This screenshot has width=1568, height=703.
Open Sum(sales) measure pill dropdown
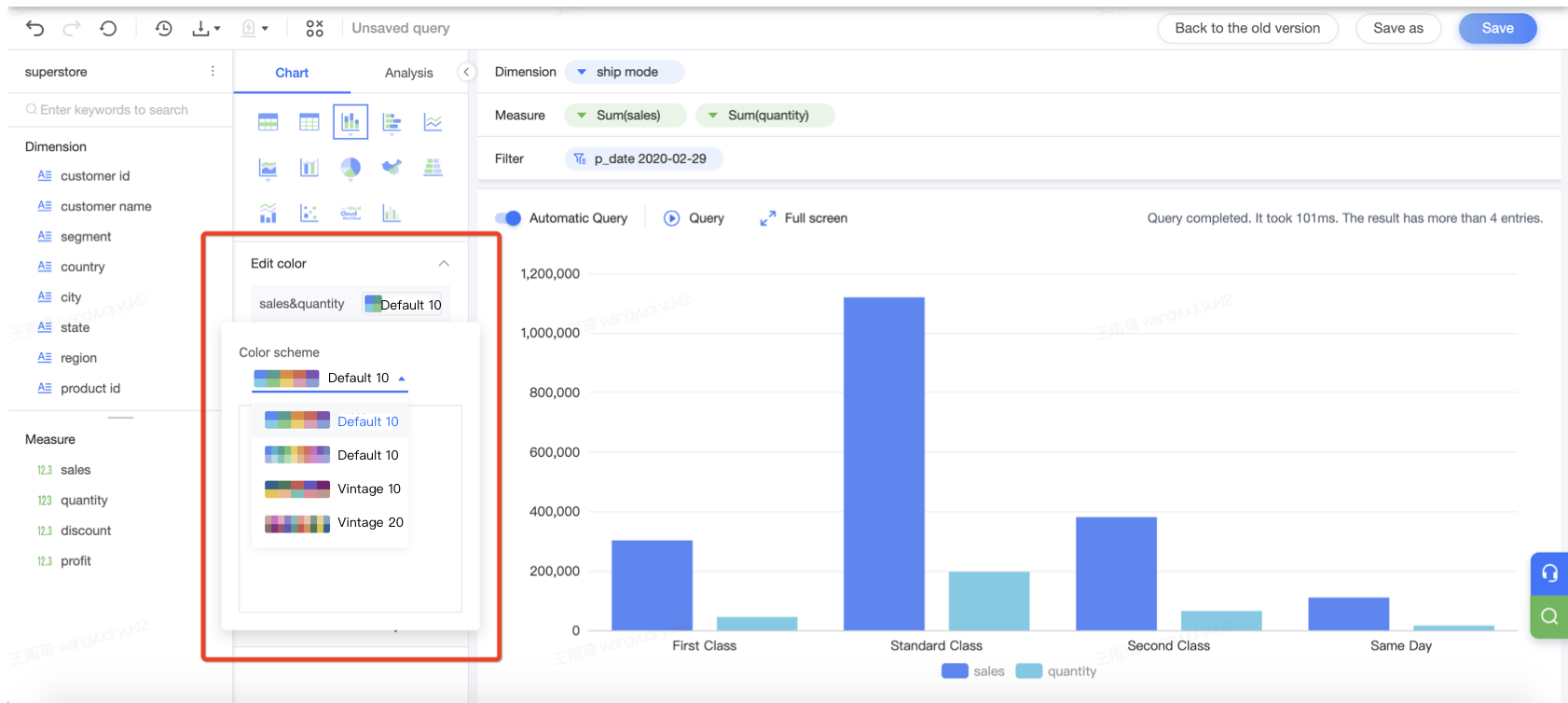[x=626, y=116]
